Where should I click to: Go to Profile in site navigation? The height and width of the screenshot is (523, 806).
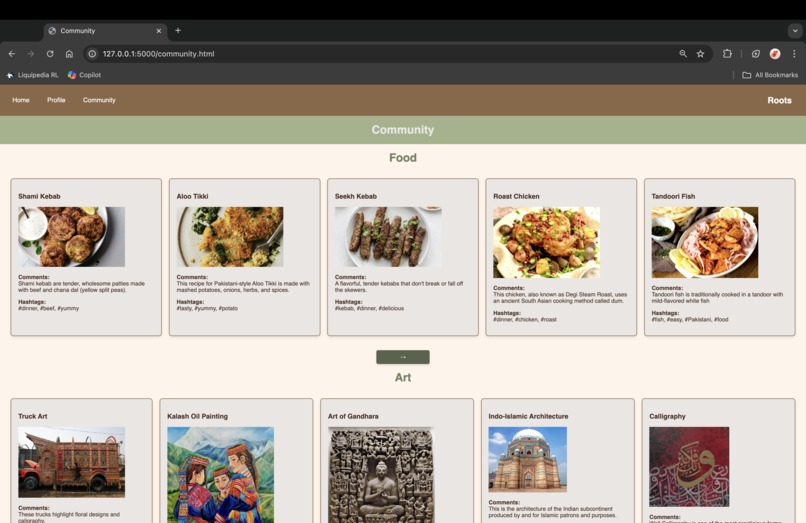(56, 100)
